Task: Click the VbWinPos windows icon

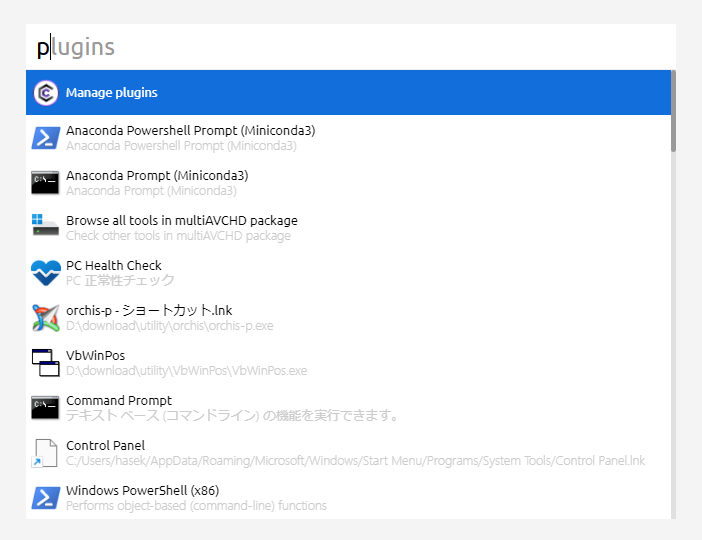Action: (x=46, y=363)
